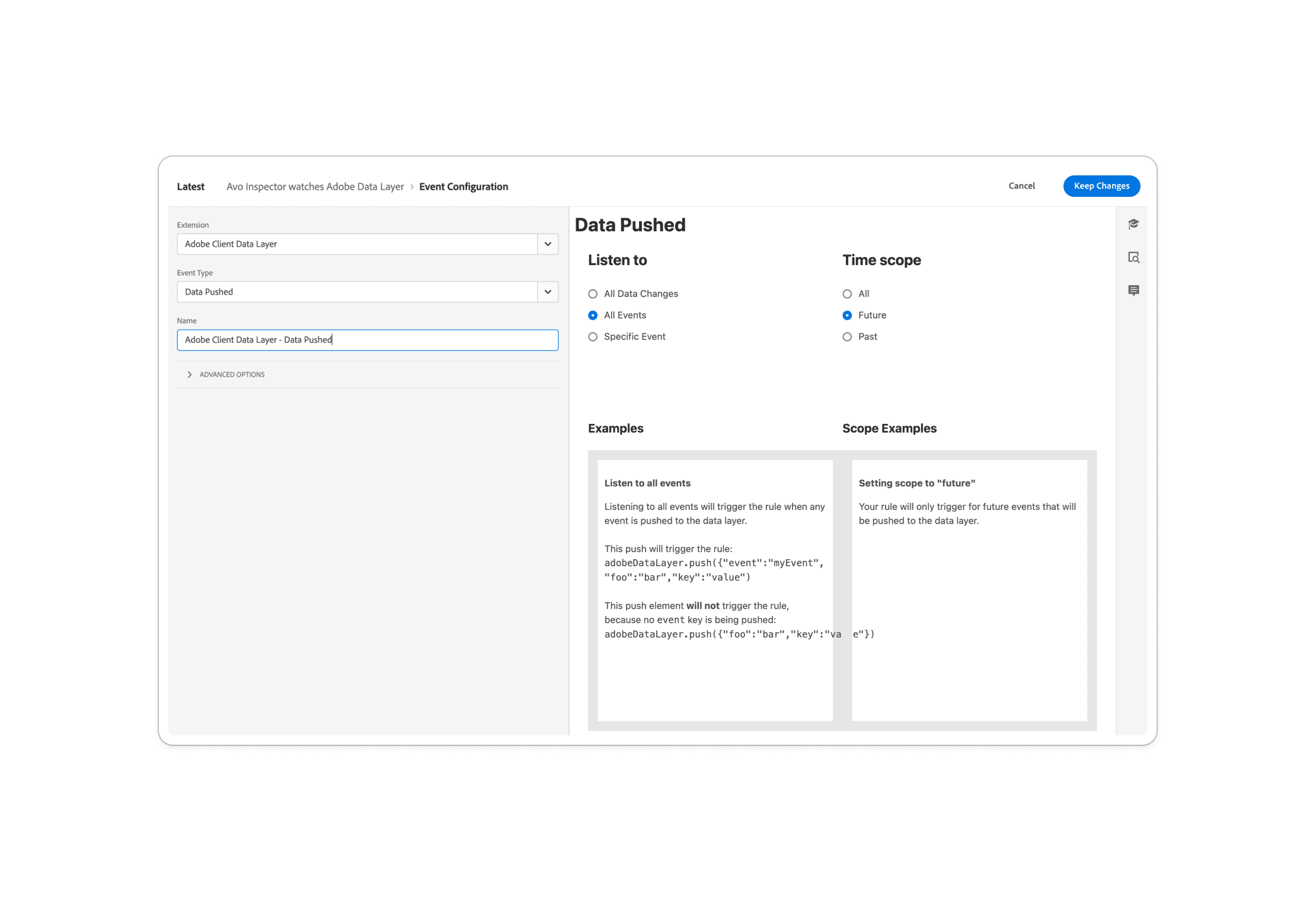The width and height of the screenshot is (1316, 906).
Task: Select the All Data Changes radio button
Action: pos(592,294)
